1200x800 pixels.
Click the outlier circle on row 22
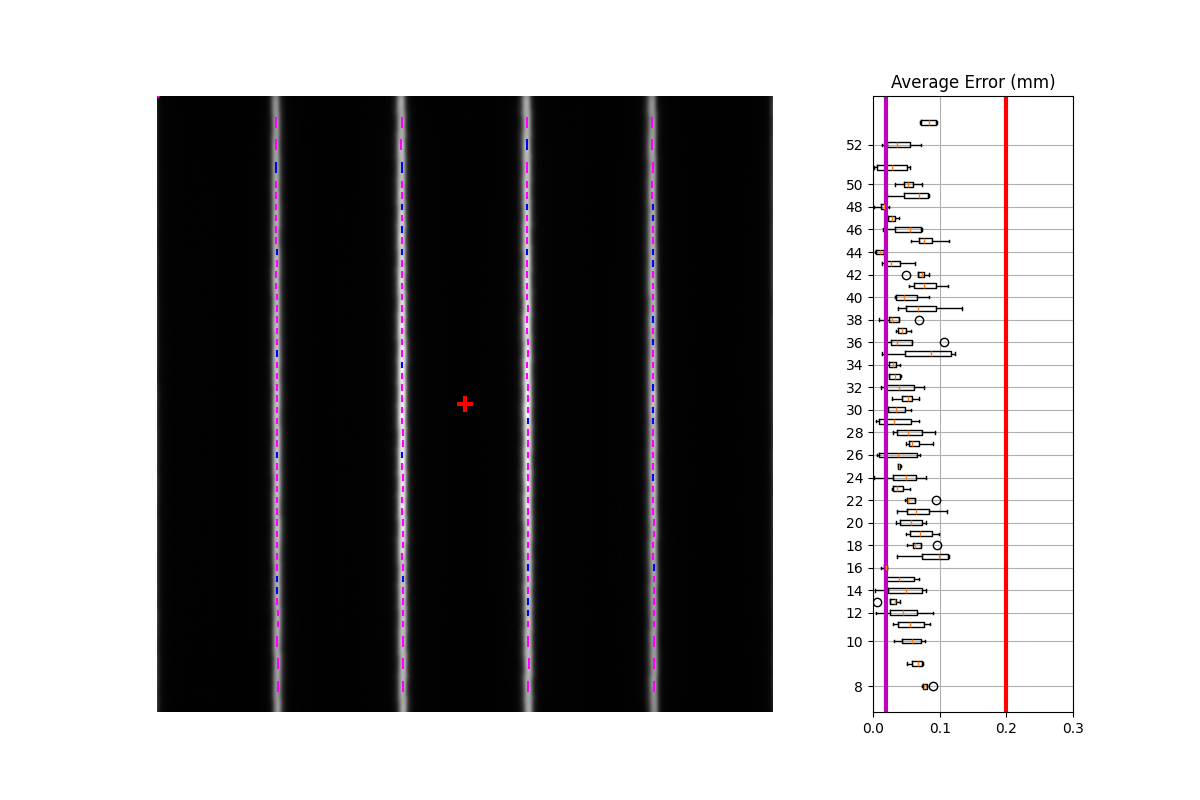point(936,500)
